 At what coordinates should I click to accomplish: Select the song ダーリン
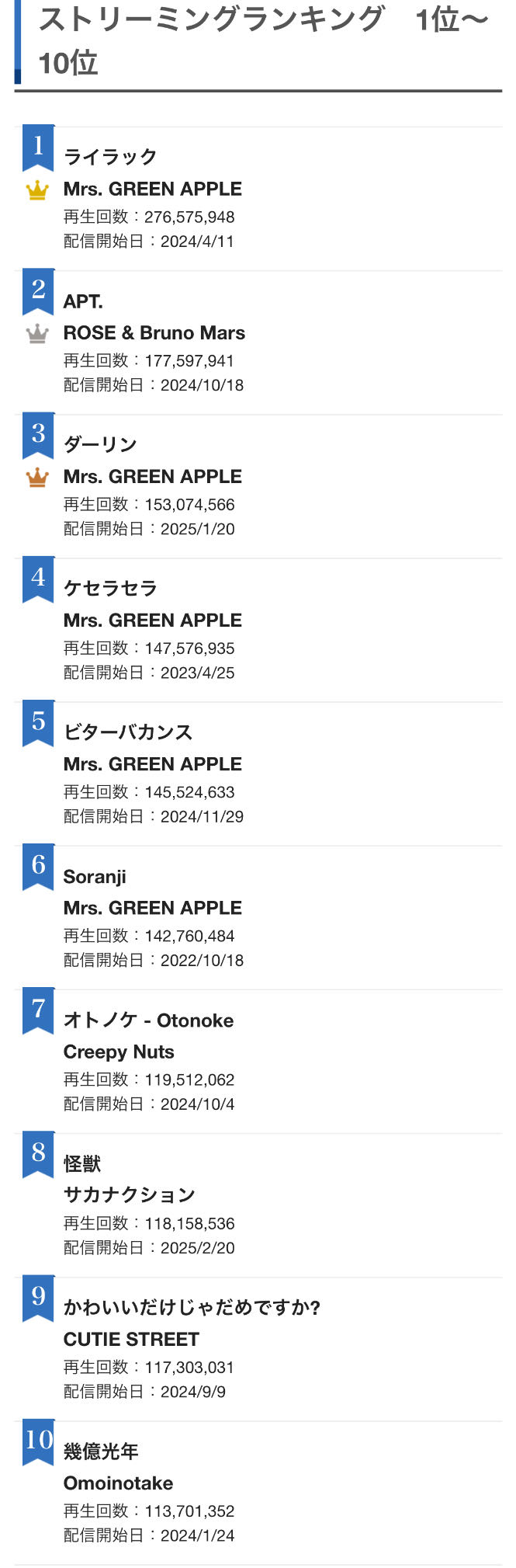(x=101, y=444)
